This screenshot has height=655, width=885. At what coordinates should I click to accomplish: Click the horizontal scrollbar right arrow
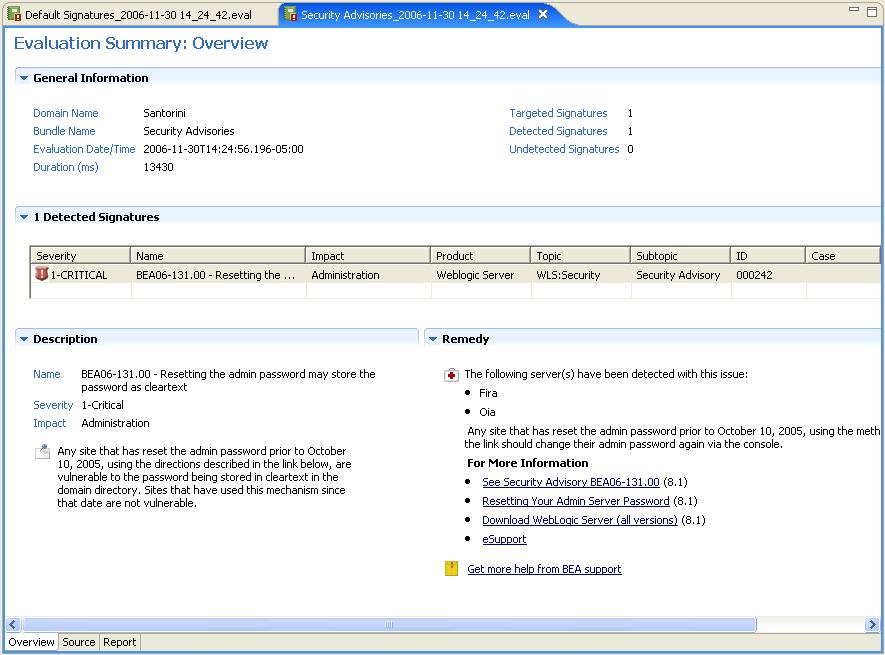point(872,625)
